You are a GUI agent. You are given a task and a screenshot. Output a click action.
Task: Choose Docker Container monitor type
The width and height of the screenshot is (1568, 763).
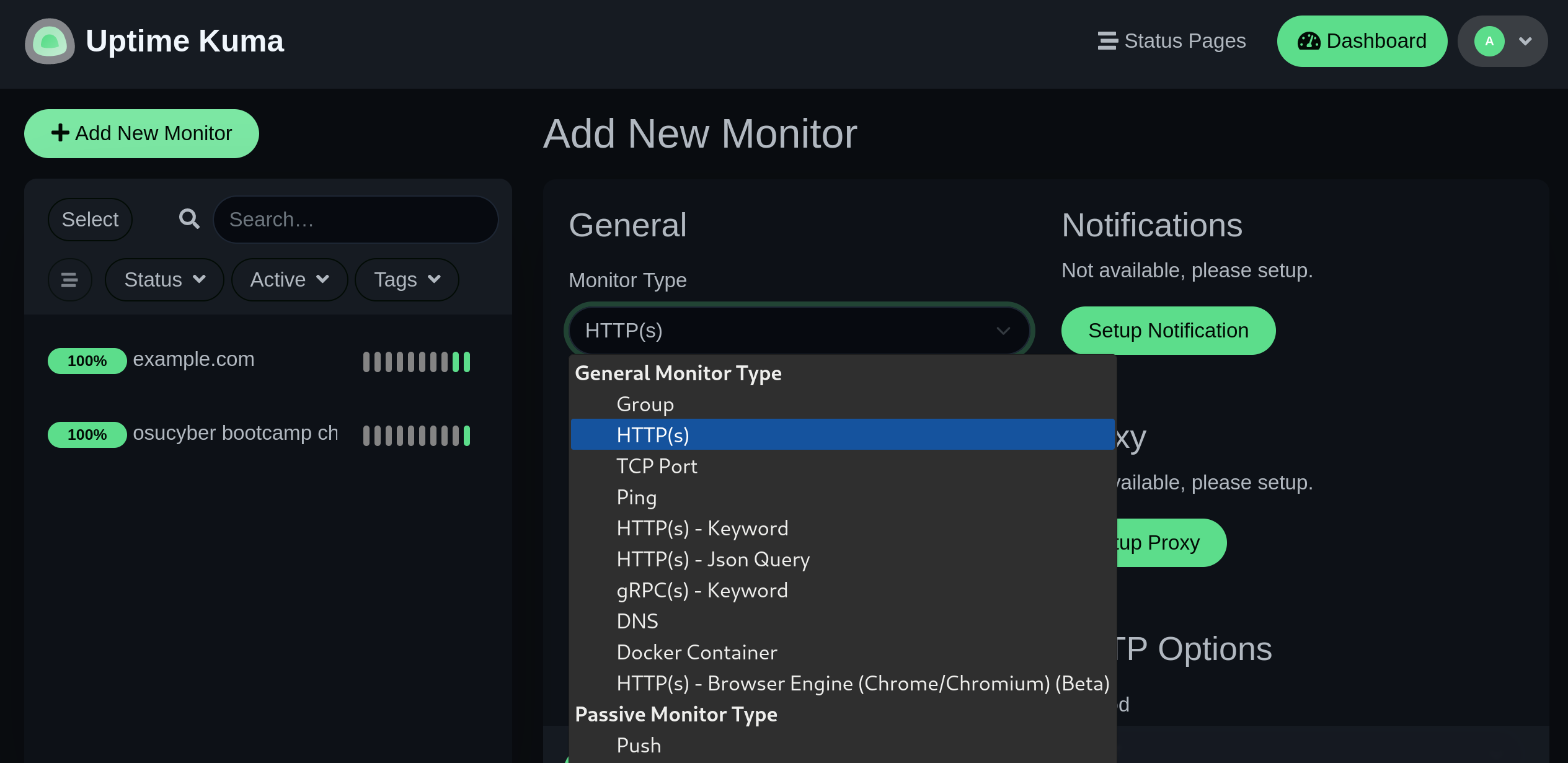[843, 652]
